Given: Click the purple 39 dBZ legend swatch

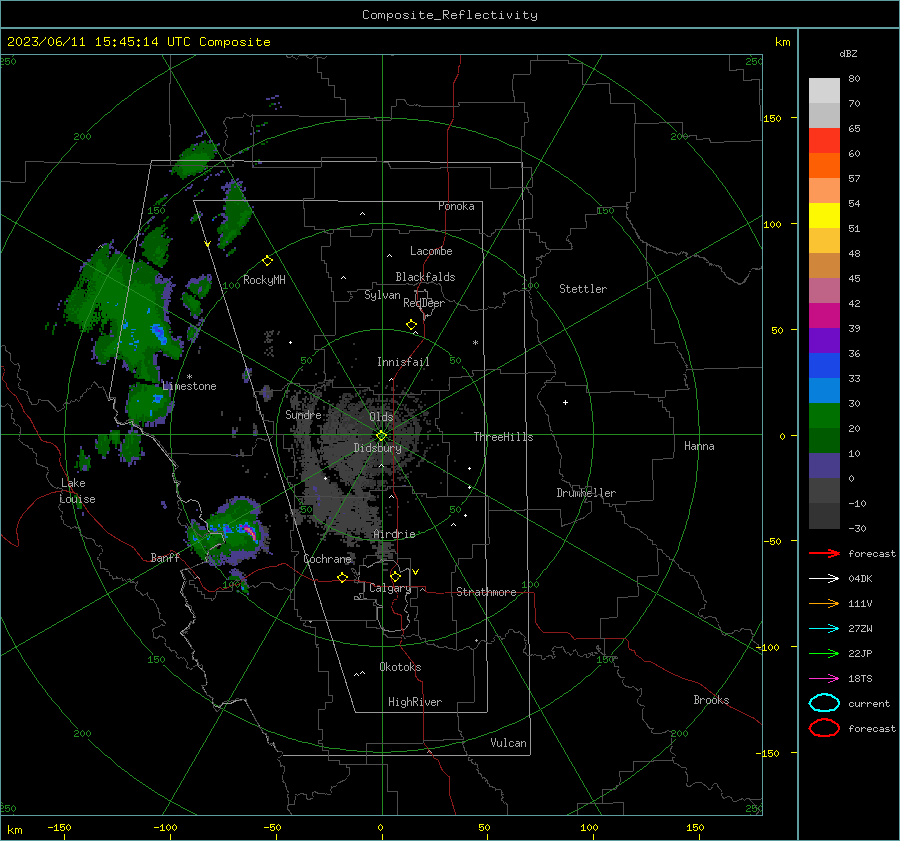Looking at the screenshot, I should pos(824,340).
